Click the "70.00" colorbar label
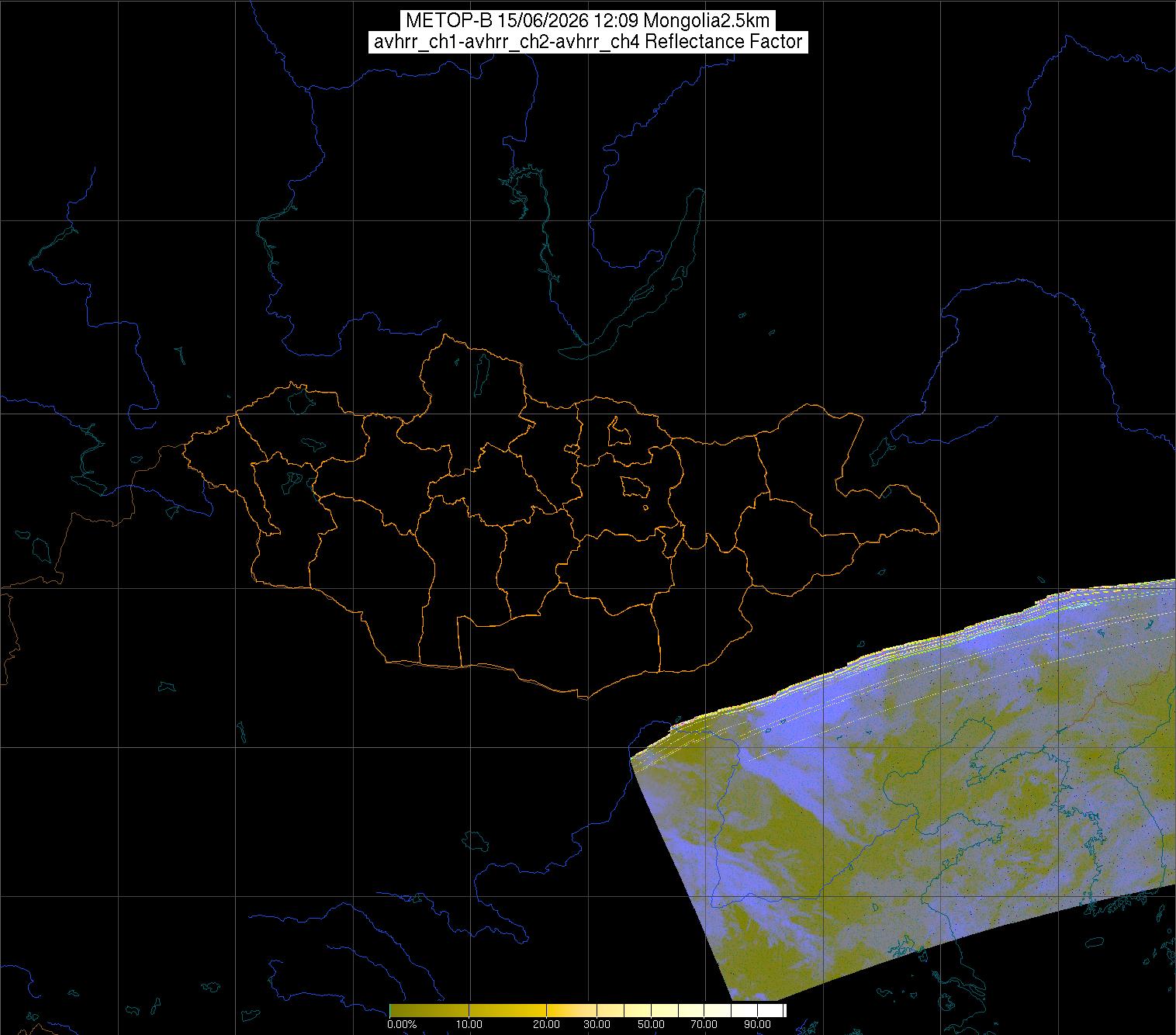 pos(704,1025)
